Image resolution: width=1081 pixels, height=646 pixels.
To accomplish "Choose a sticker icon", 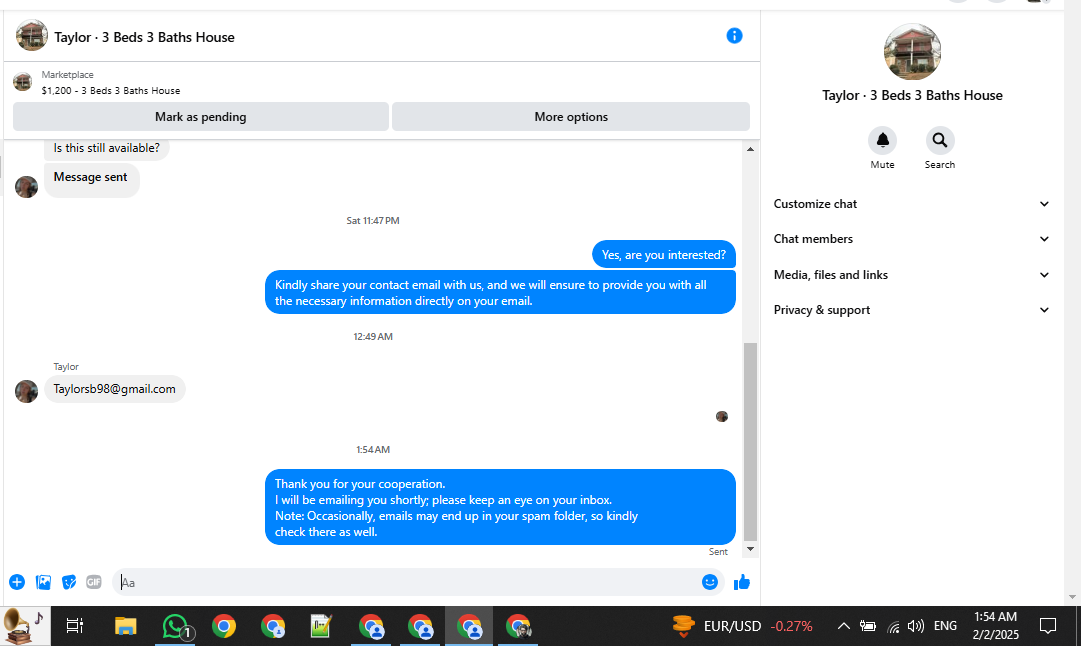I will 69,582.
